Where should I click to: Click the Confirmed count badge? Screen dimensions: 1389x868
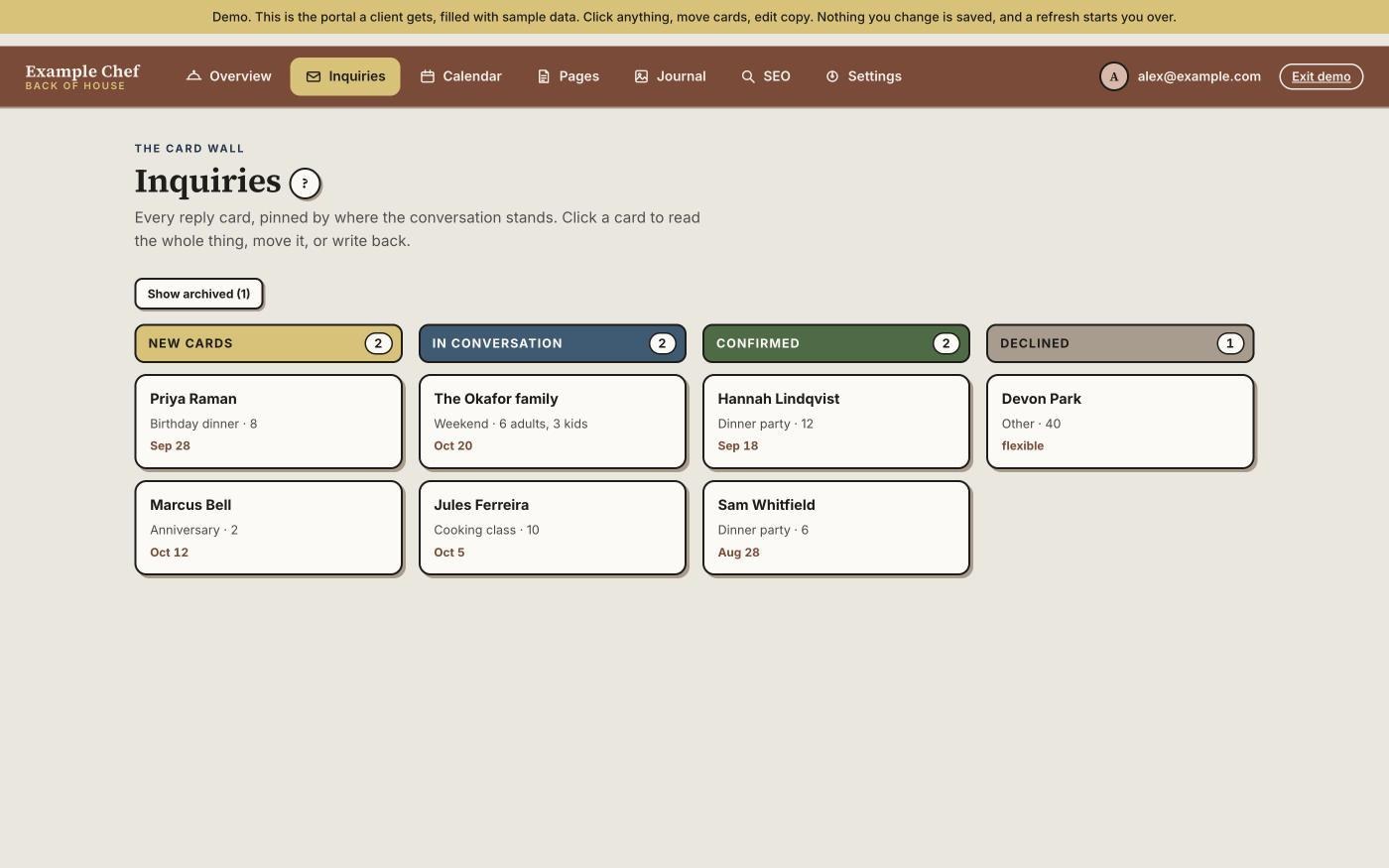pyautogui.click(x=946, y=343)
